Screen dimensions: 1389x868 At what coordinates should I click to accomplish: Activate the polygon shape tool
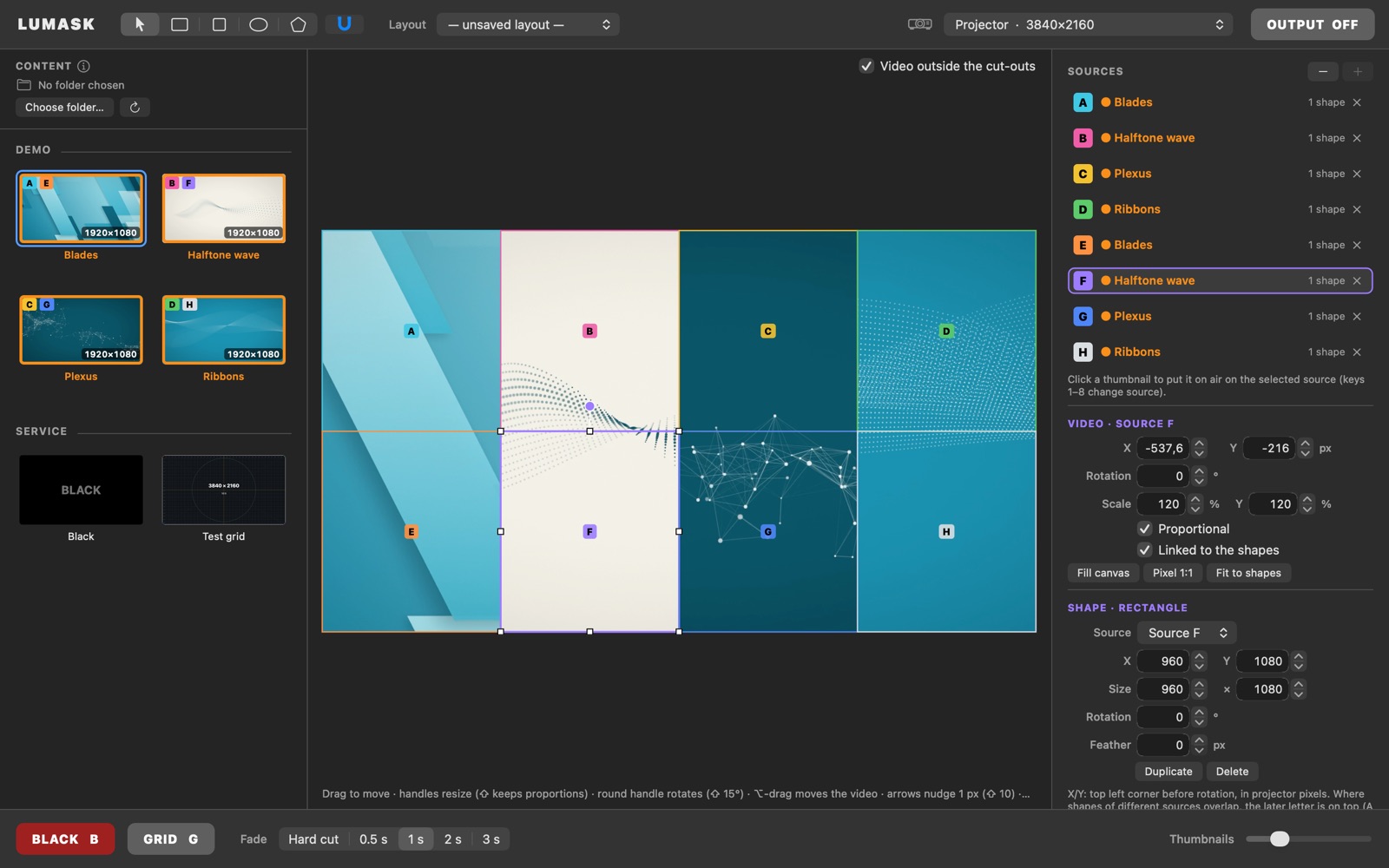[298, 24]
